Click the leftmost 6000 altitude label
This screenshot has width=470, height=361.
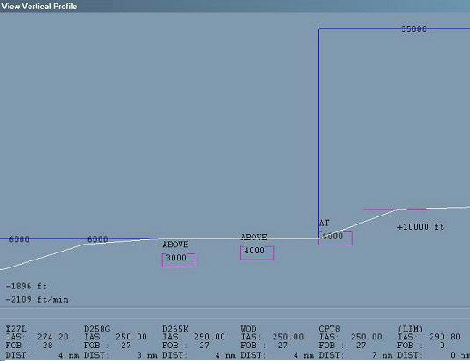(19, 239)
